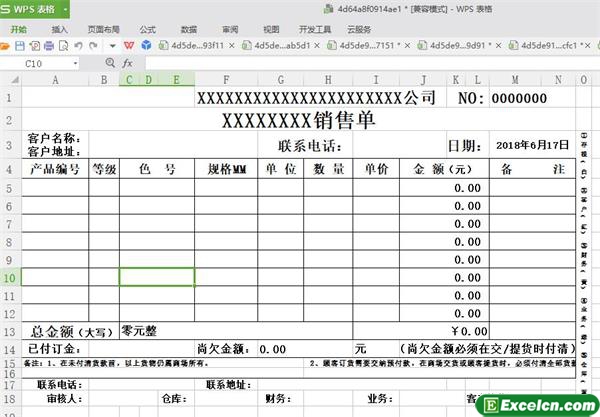The height and width of the screenshot is (417, 600).
Task: Click the select-all corner triangle
Action: pos(15,80)
